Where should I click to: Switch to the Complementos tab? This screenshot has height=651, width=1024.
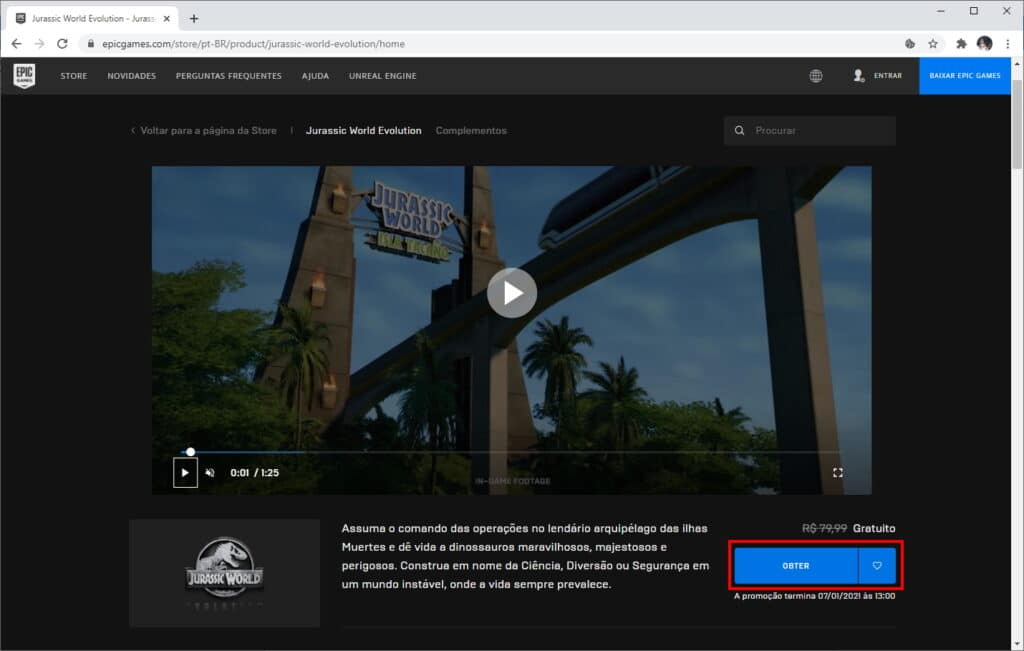tap(471, 131)
